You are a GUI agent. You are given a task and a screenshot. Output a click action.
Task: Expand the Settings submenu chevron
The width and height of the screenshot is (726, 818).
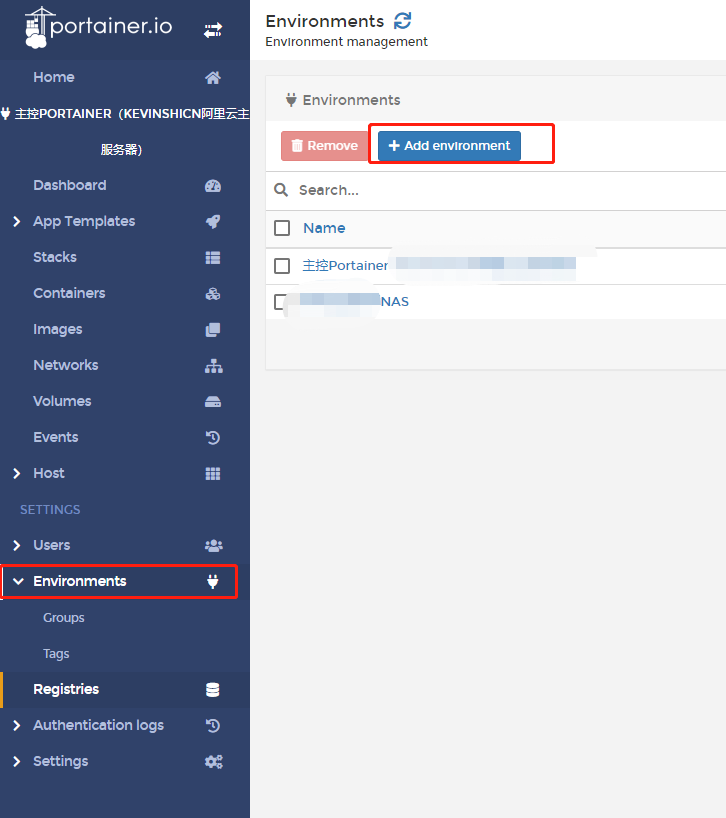coord(17,762)
